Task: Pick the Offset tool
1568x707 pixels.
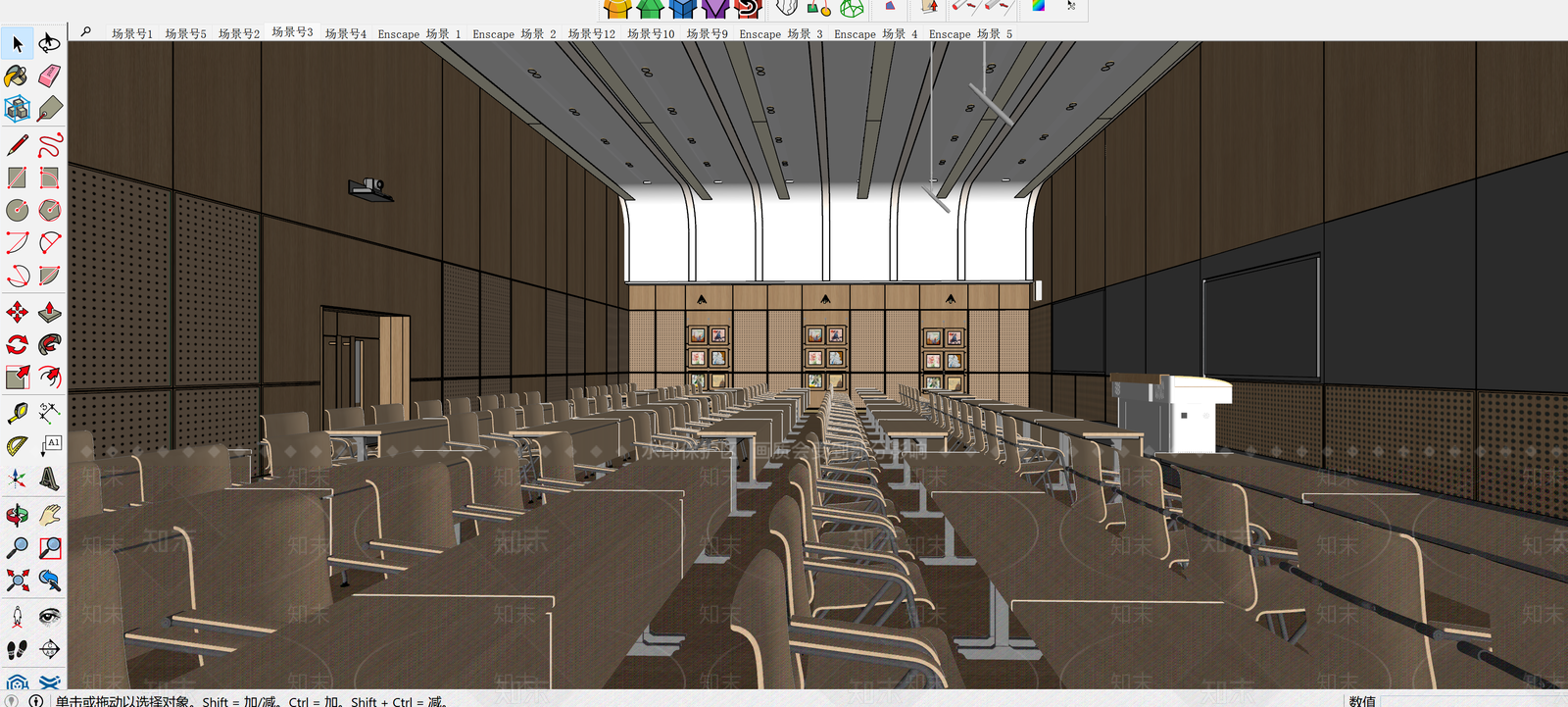Action: [x=49, y=378]
